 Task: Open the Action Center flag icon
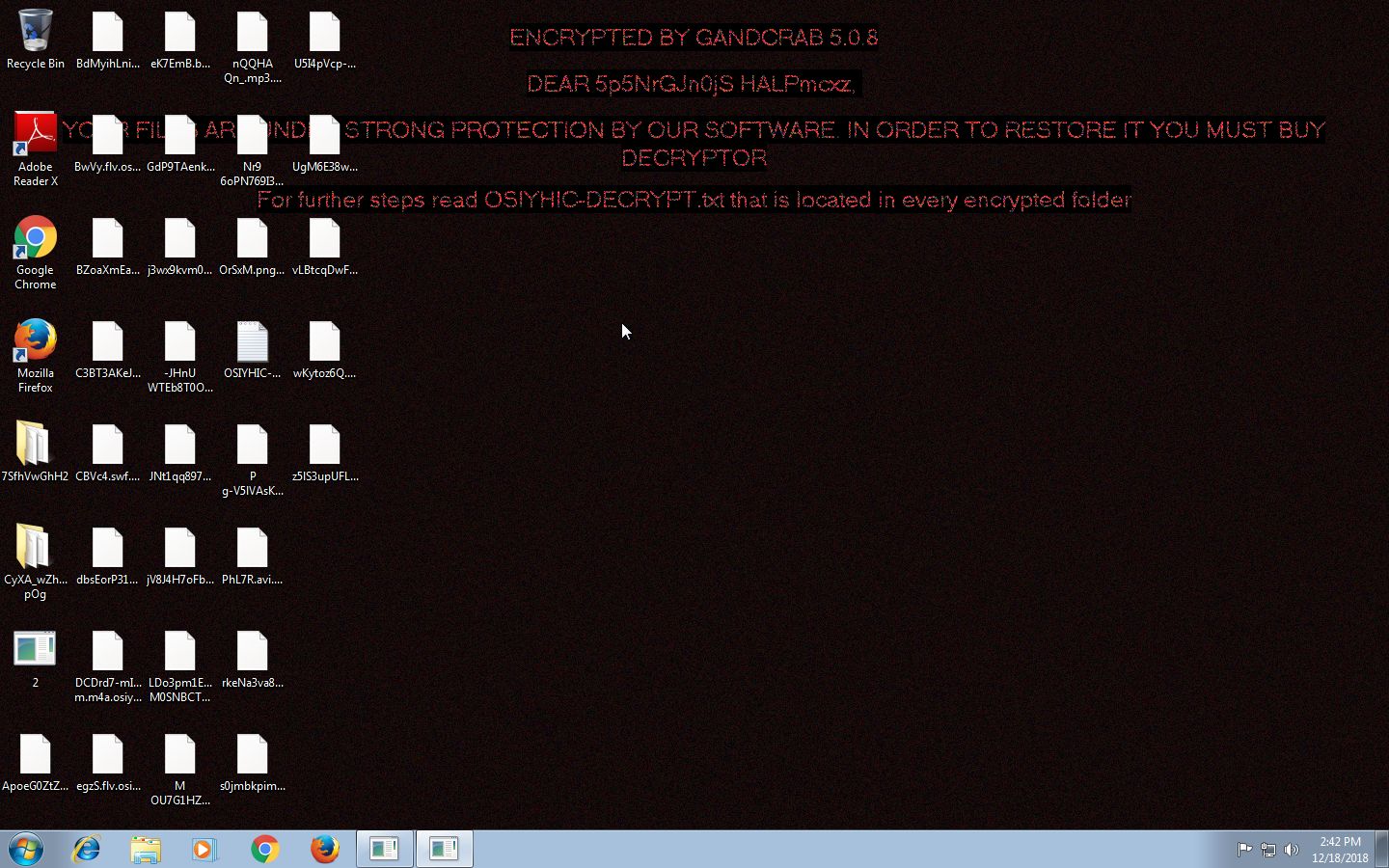click(x=1244, y=850)
